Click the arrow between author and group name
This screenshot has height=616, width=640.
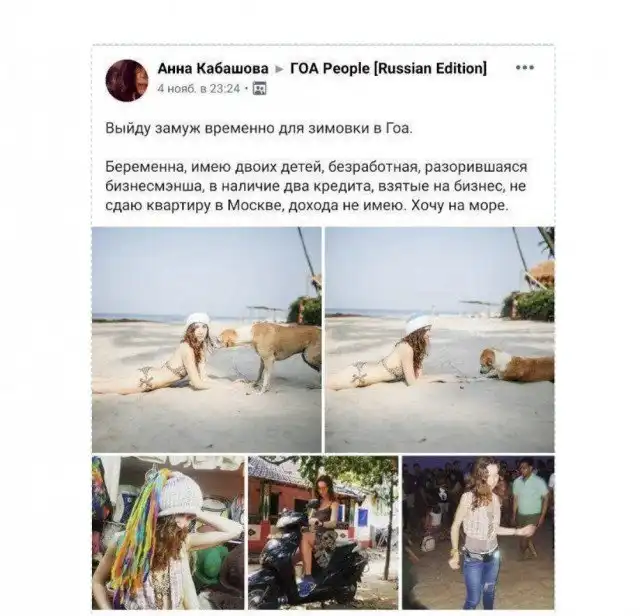click(x=280, y=69)
